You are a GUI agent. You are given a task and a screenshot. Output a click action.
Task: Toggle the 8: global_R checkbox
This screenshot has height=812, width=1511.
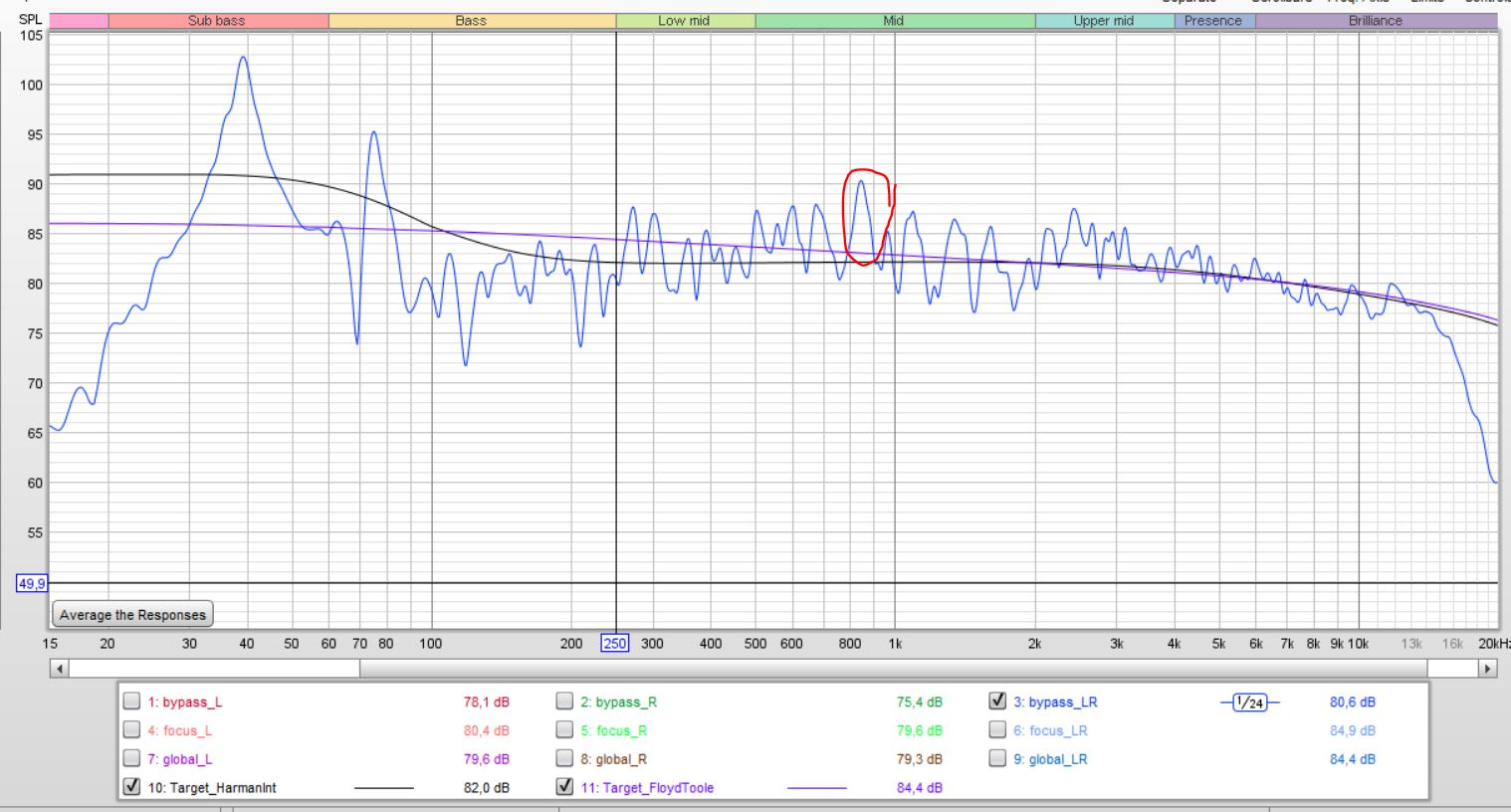pyautogui.click(x=564, y=758)
